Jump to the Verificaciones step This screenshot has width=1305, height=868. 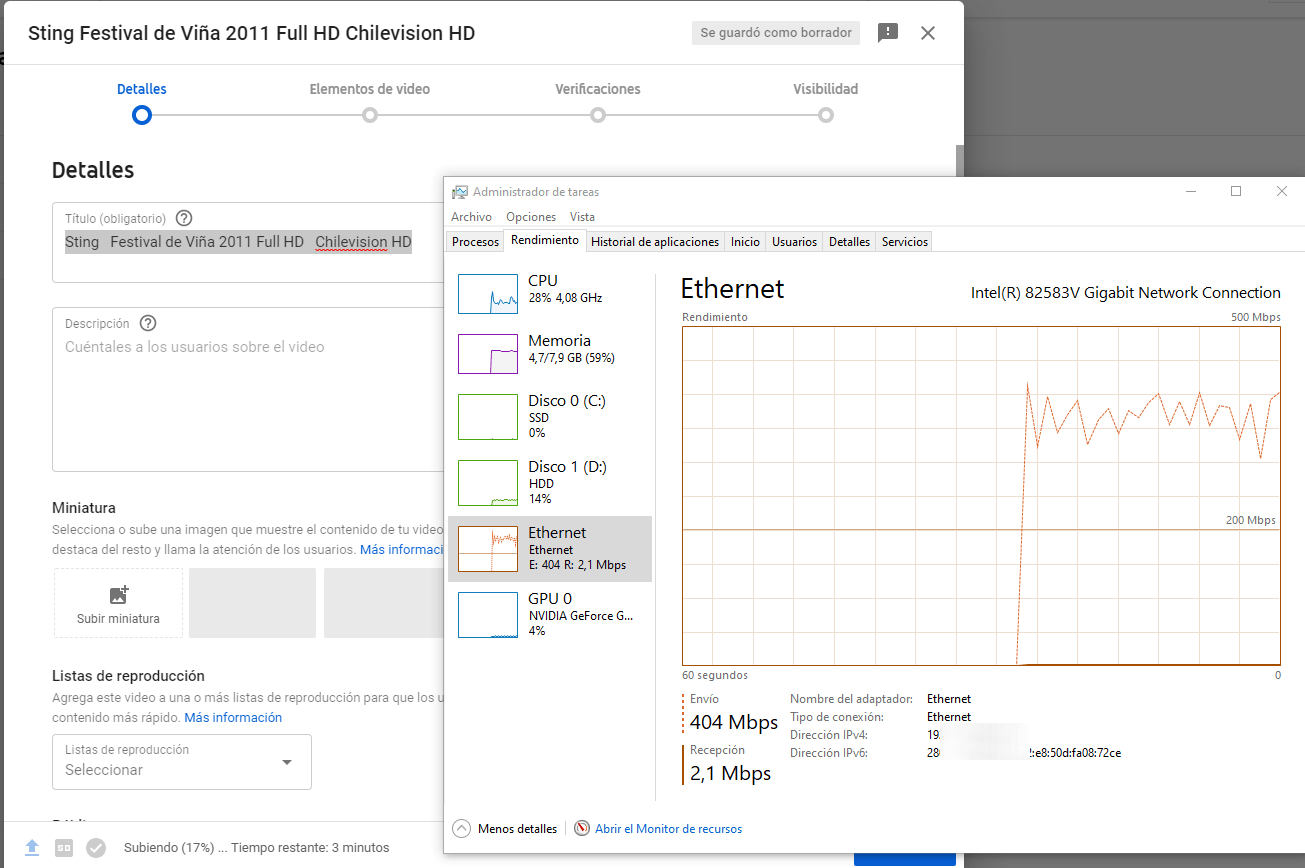click(598, 114)
